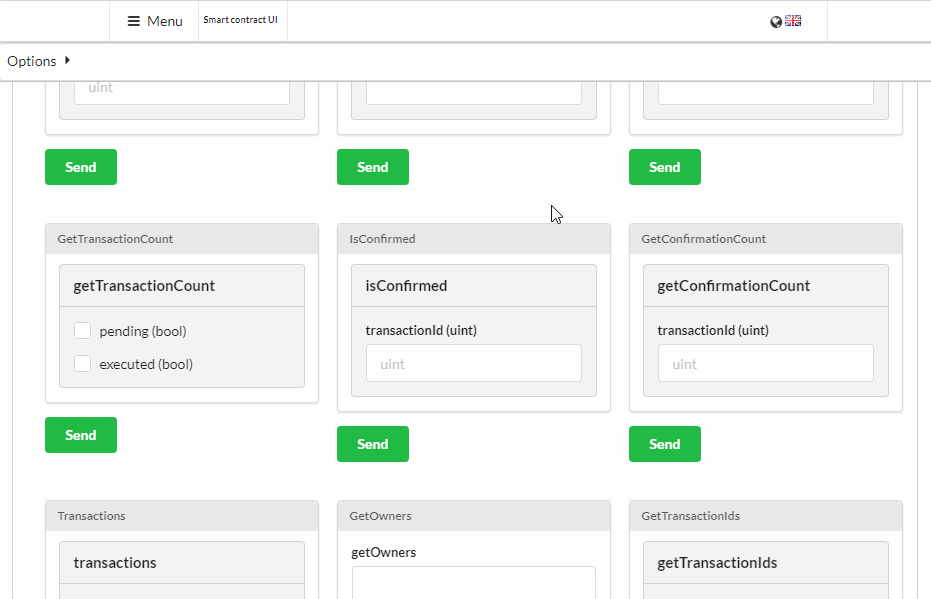
Task: Focus the isConfirmed transactionId uint field
Action: (x=474, y=363)
